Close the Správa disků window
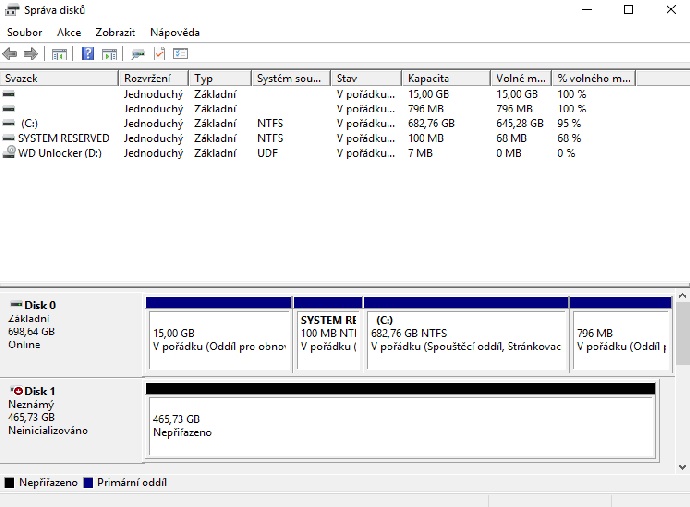Viewport: 690px width, 507px height. [x=671, y=10]
